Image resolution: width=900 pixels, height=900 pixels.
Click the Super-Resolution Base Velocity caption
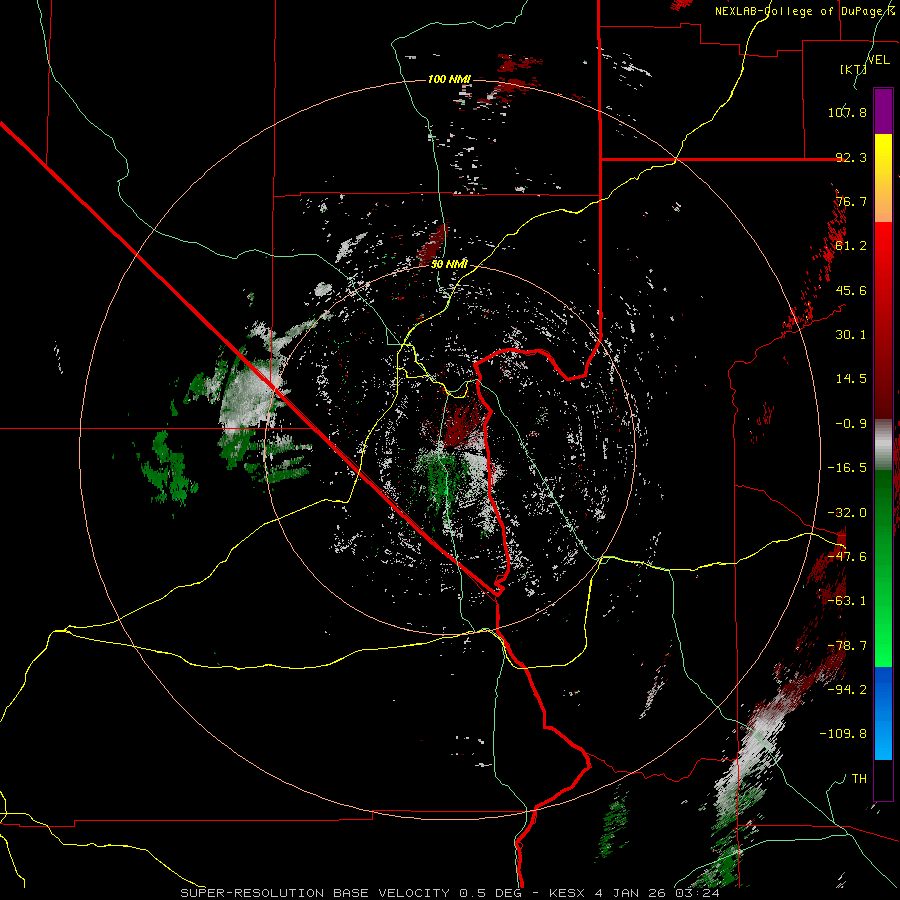(449, 893)
